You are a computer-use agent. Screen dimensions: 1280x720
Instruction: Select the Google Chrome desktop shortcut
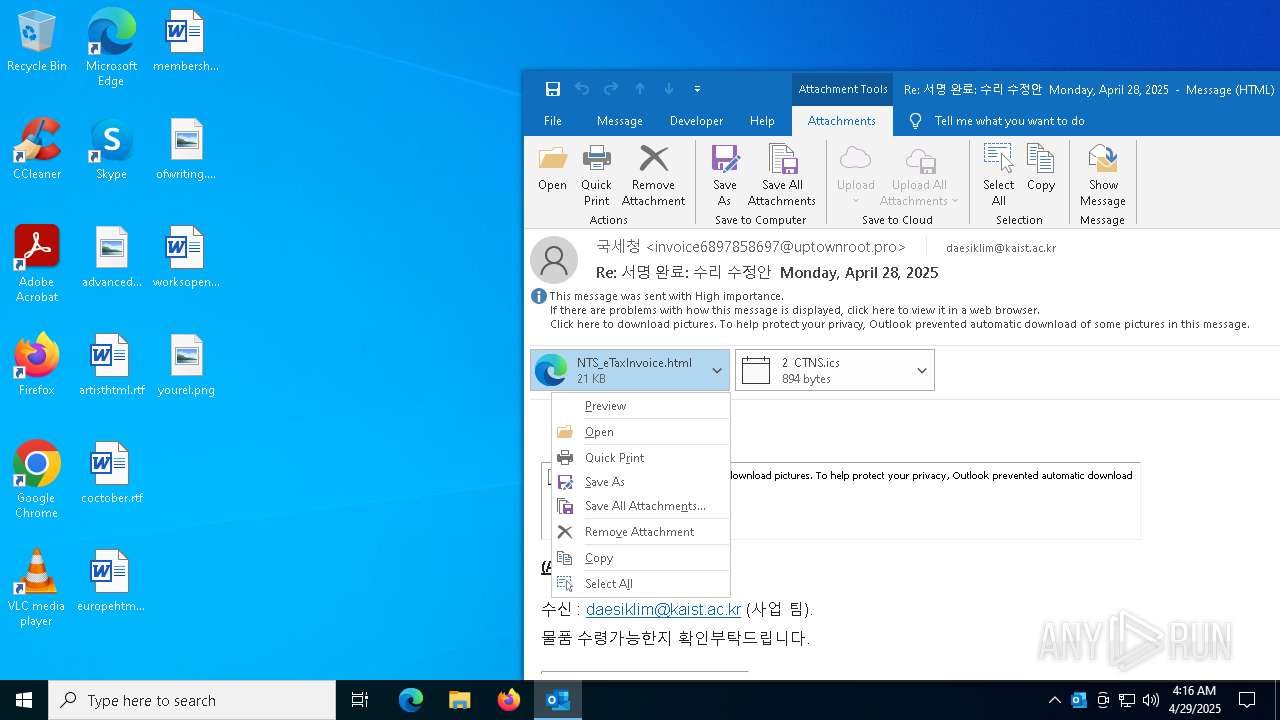pos(37,480)
